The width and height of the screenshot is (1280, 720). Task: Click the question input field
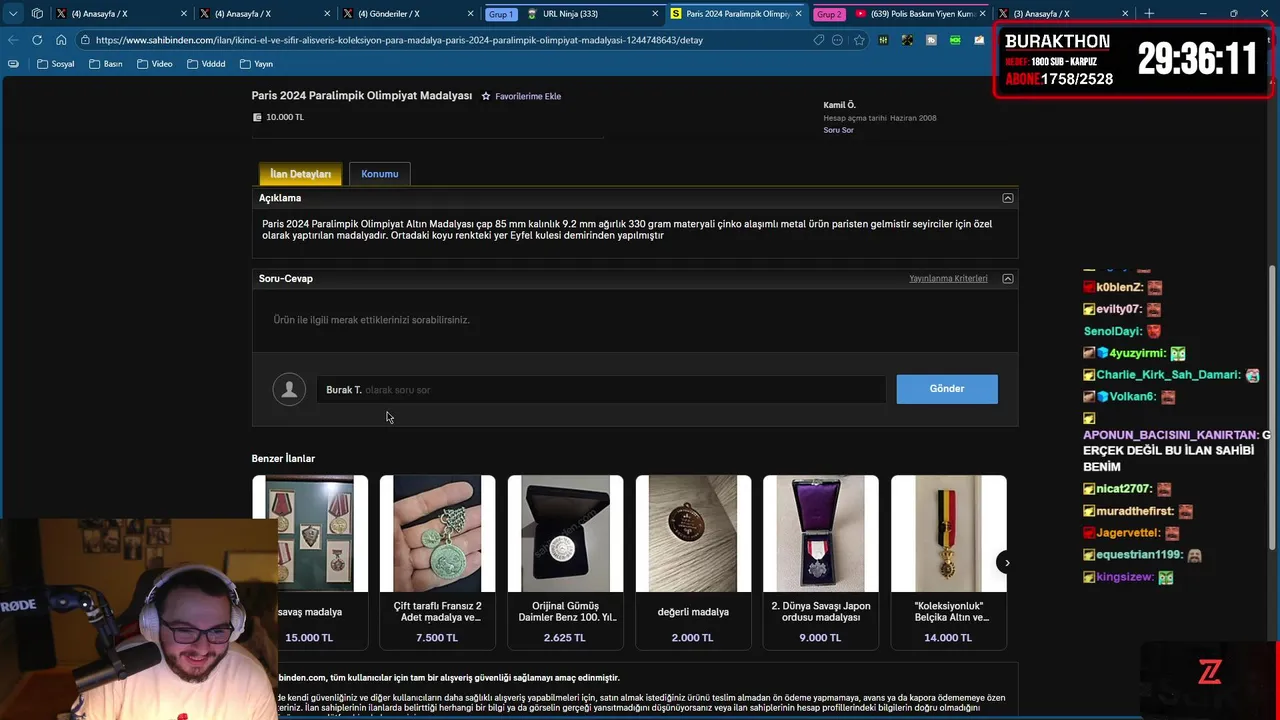(601, 389)
